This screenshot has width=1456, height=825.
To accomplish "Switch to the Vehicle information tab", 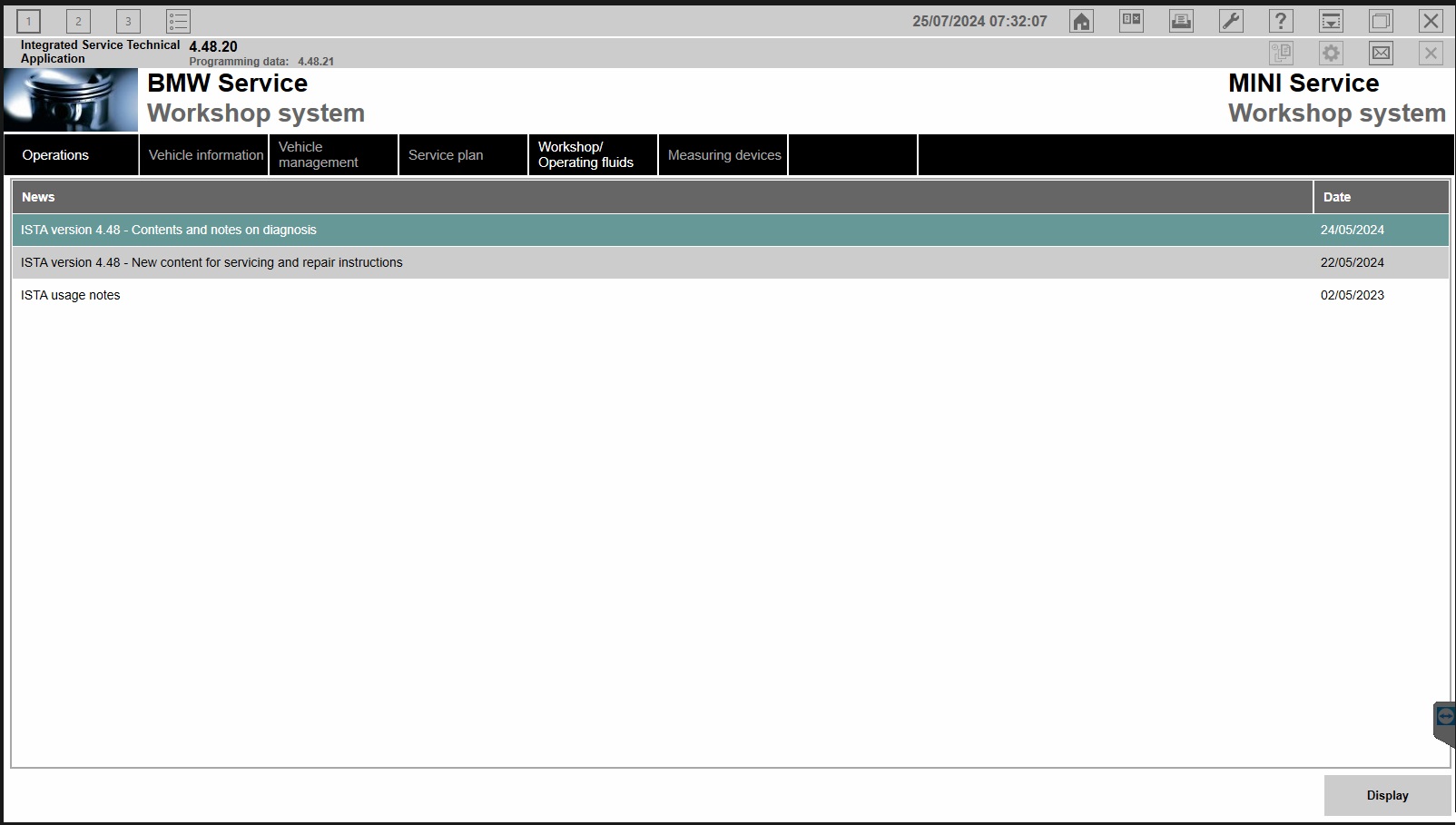I will pyautogui.click(x=204, y=154).
